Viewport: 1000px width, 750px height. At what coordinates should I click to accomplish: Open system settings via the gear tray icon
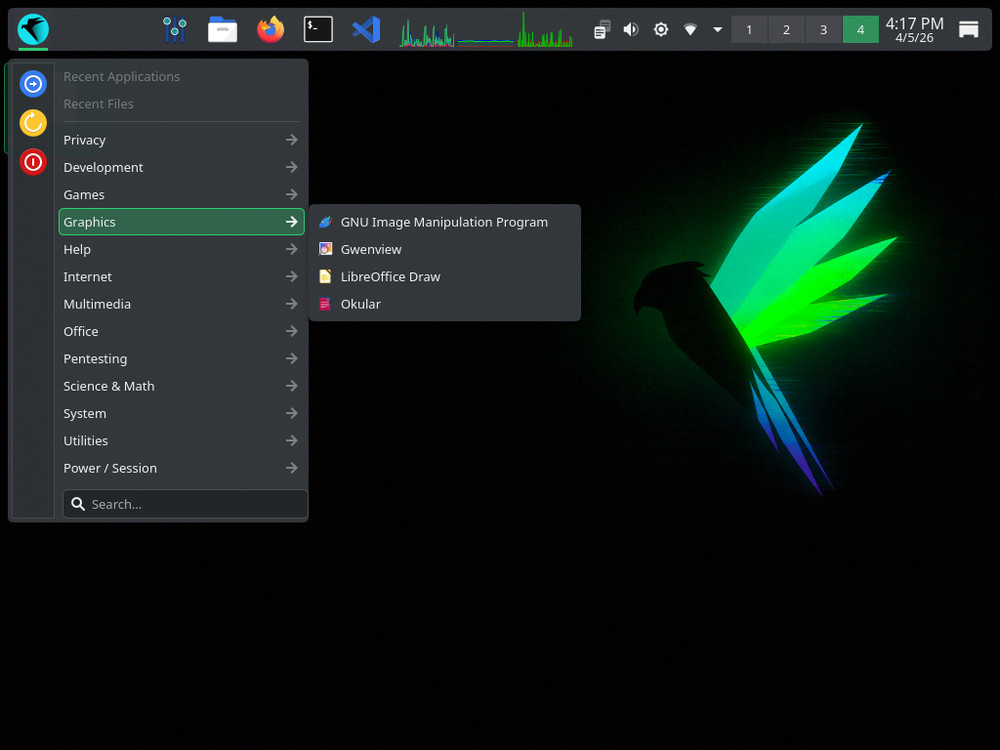(x=660, y=29)
